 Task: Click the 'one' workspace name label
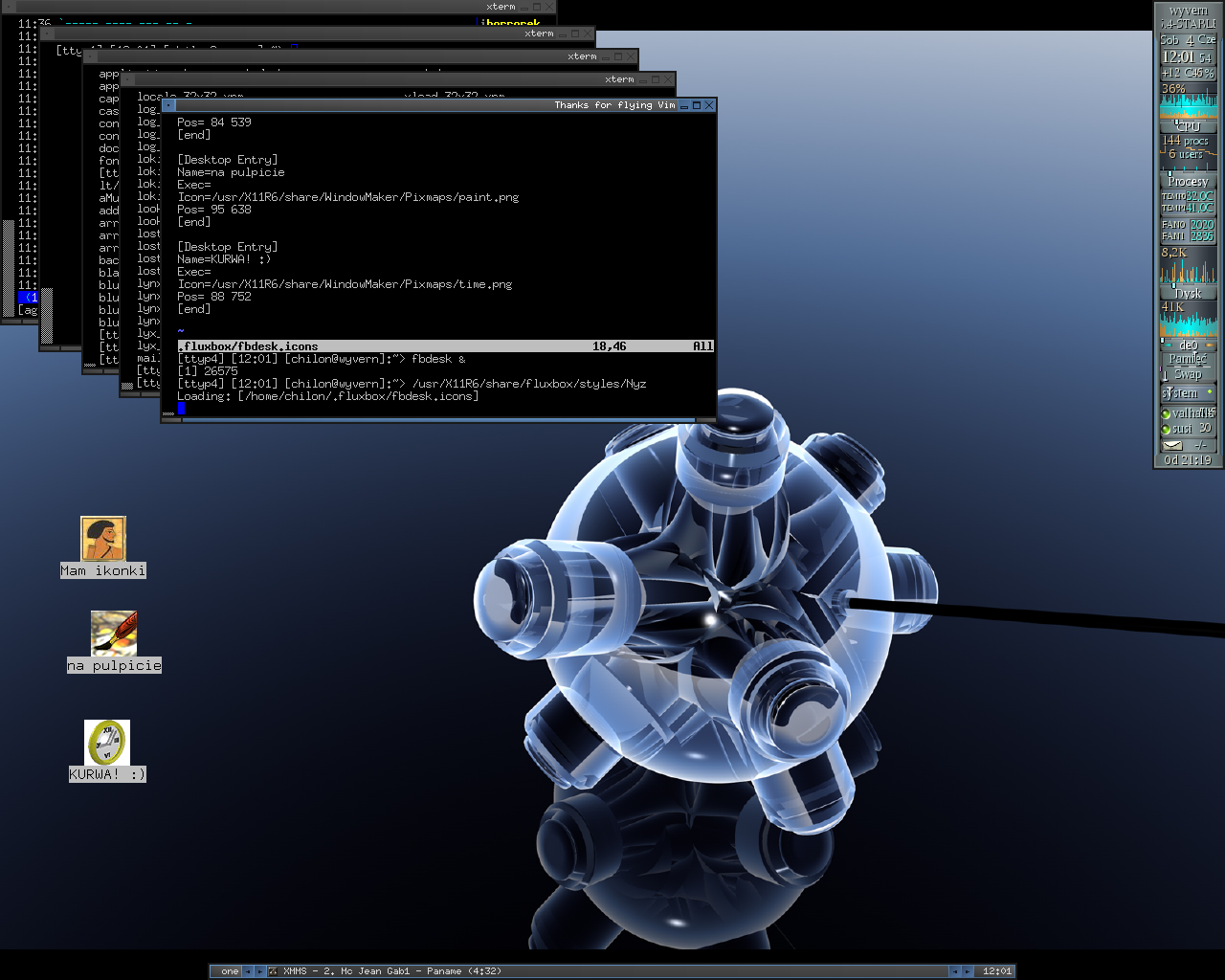(230, 971)
